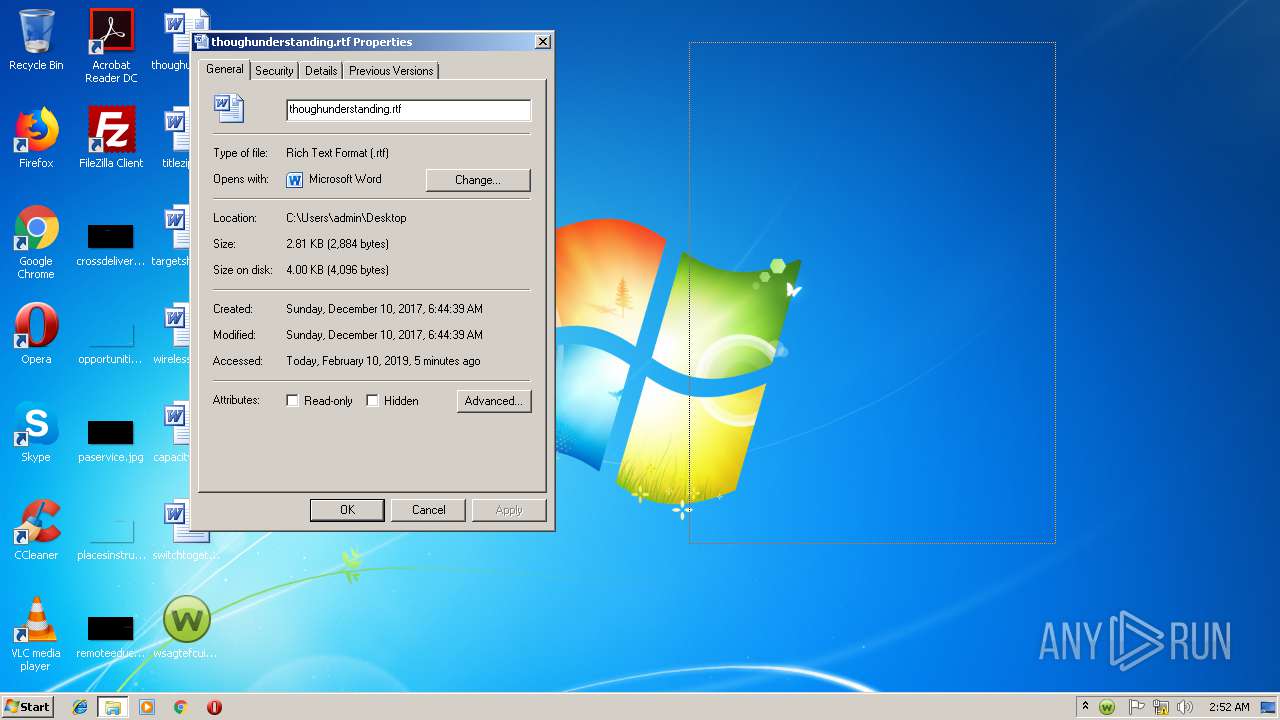Launch Acrobat Reader DC shortcut
This screenshot has width=1280, height=720.
[x=111, y=45]
